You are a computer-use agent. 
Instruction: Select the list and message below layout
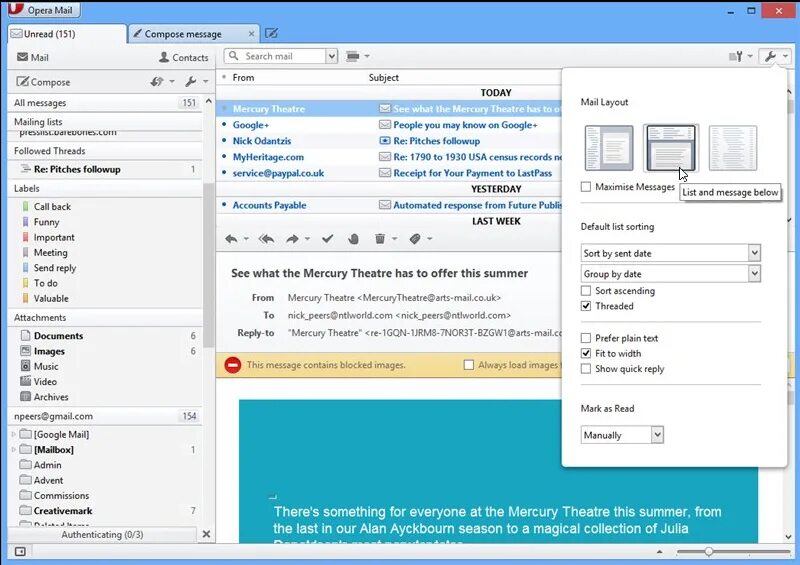671,148
